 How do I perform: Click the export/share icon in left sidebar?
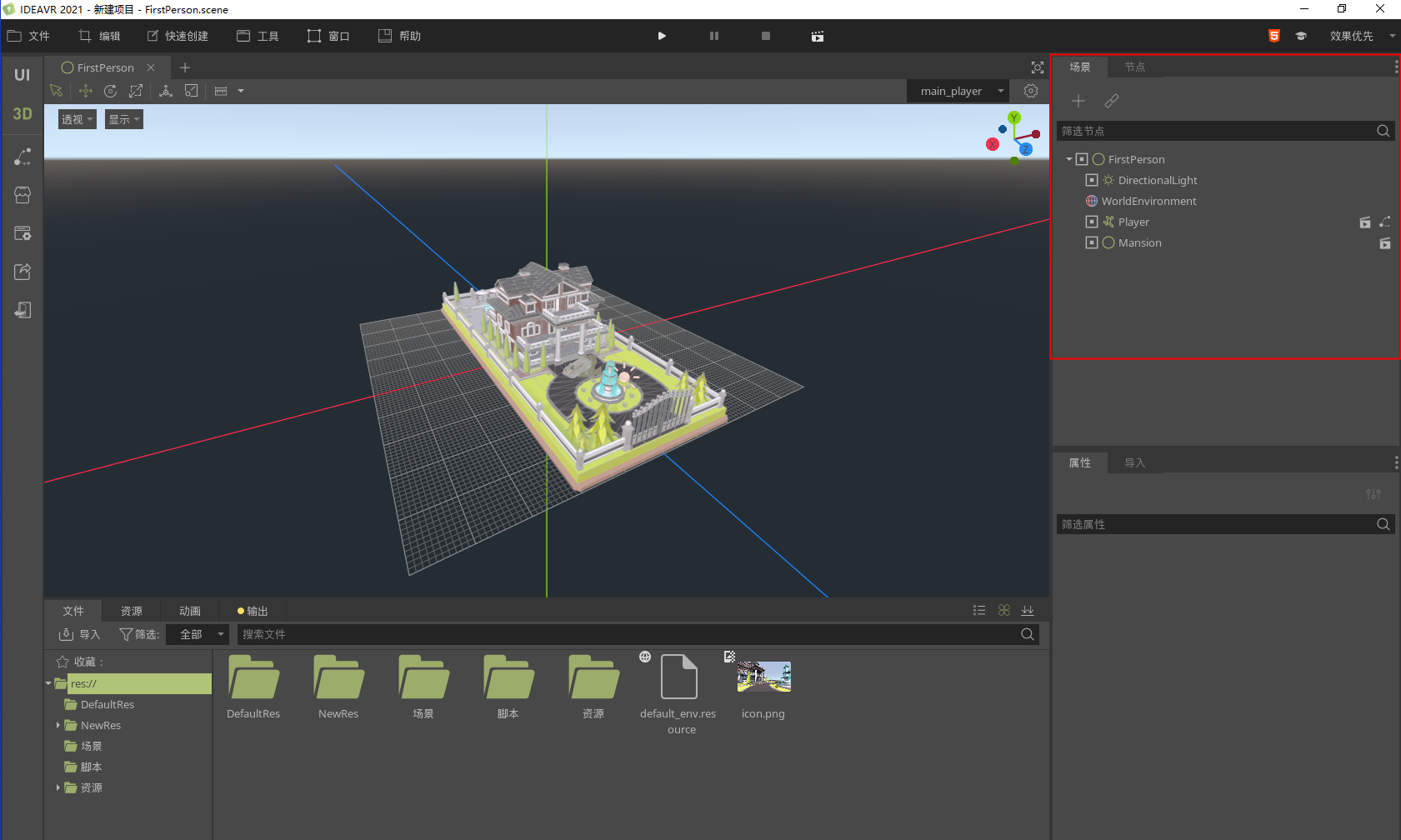(x=23, y=272)
